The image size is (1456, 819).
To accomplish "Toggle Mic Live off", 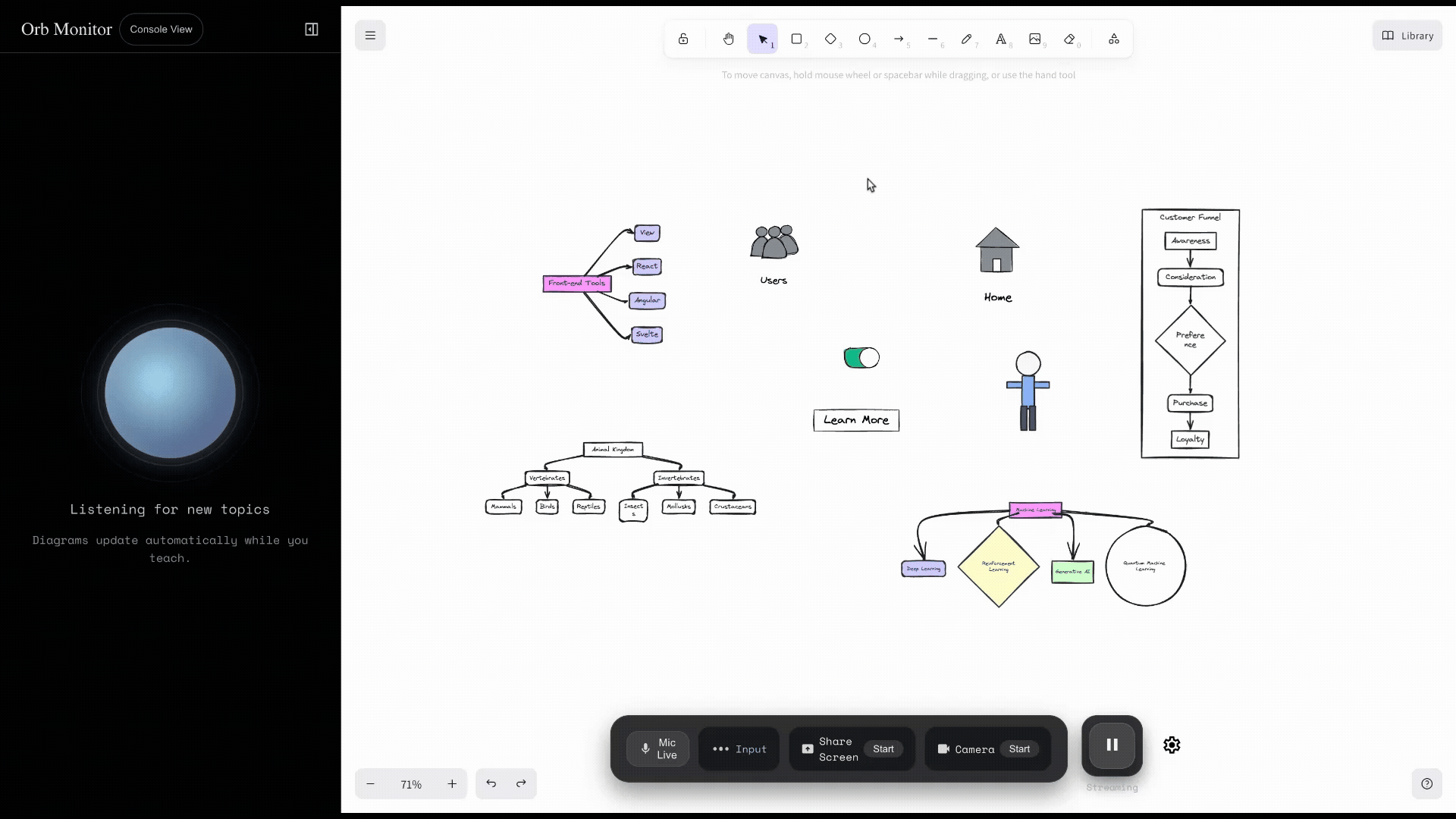I will point(657,749).
